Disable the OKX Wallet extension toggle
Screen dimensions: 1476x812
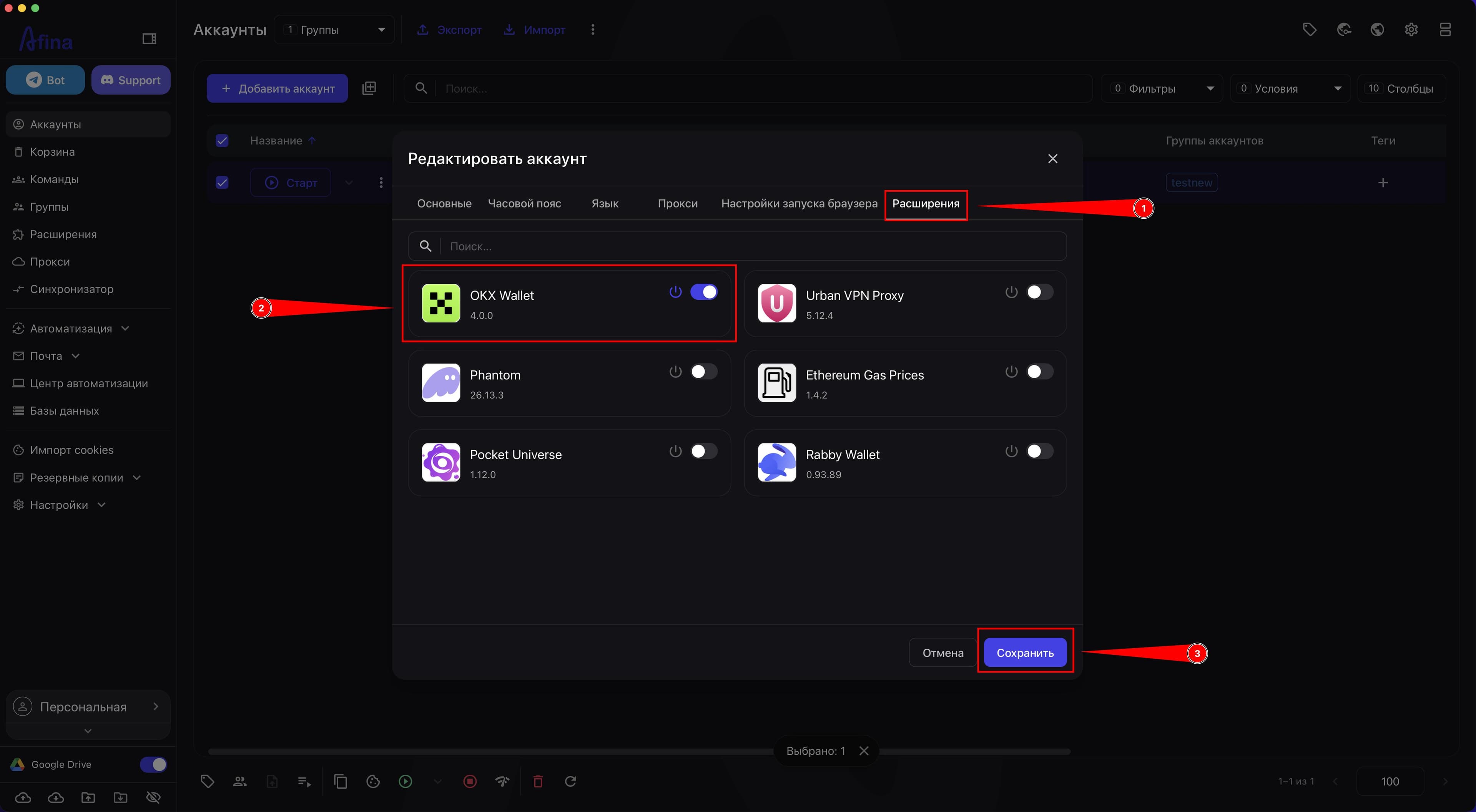(704, 292)
